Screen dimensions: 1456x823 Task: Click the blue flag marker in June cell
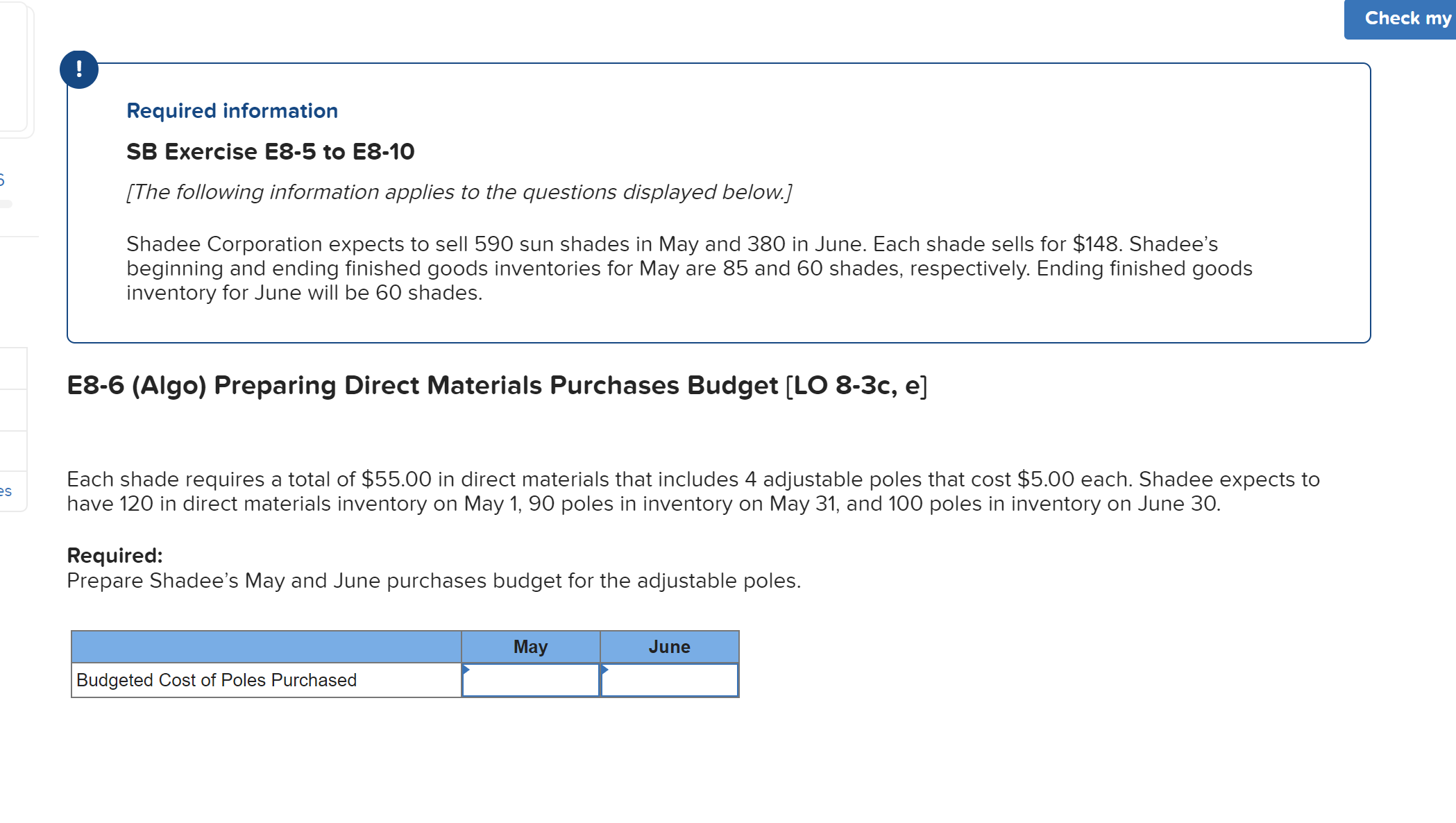click(x=604, y=669)
